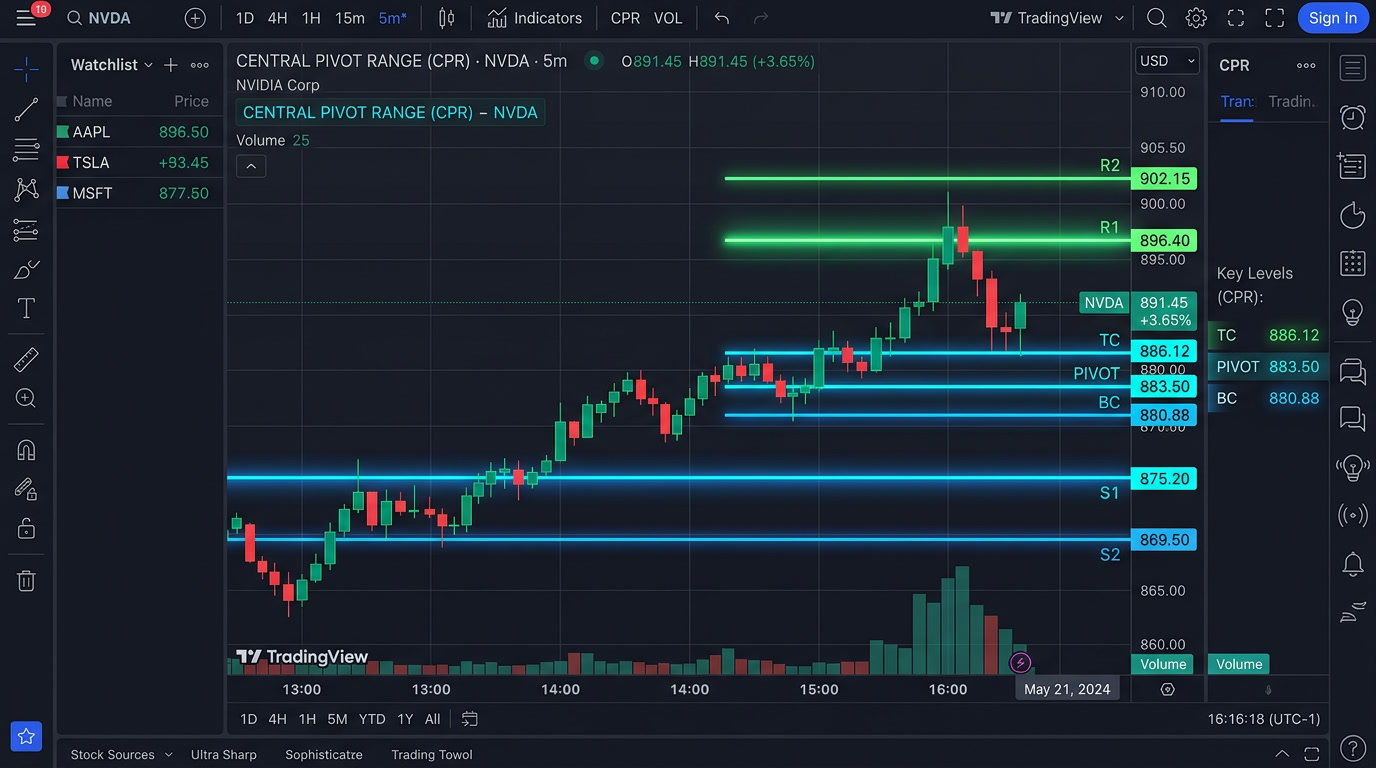
Task: Open the quick search magnifier
Action: pos(1156,18)
